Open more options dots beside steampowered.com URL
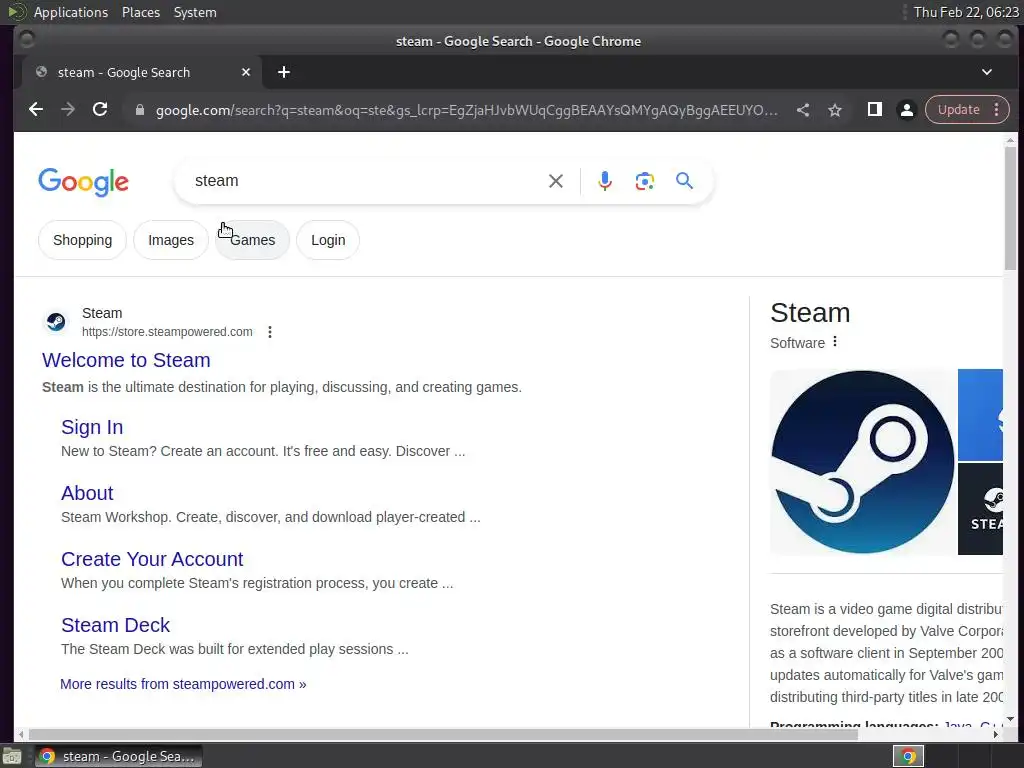 270,332
